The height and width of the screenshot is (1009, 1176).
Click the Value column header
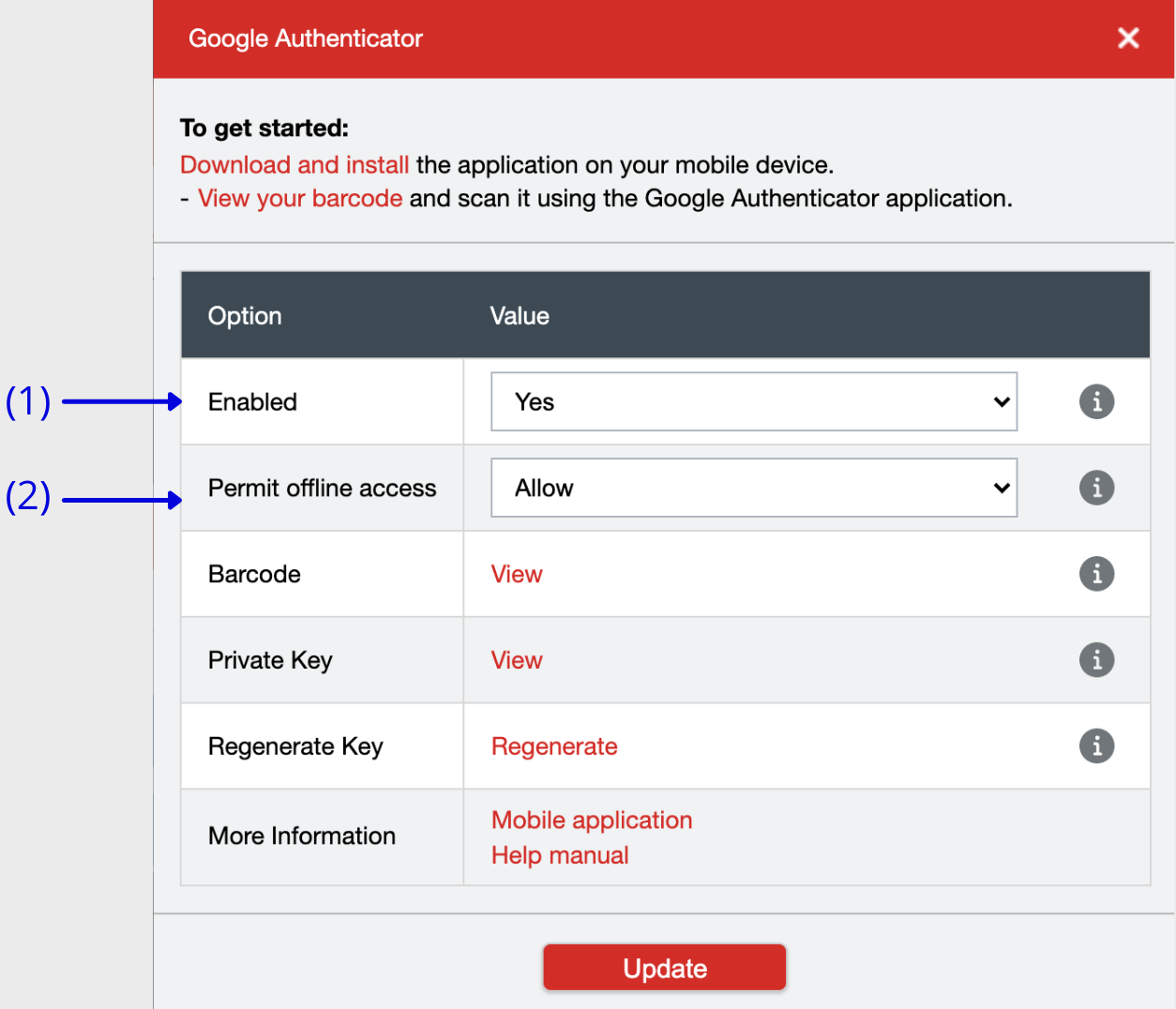tap(520, 316)
